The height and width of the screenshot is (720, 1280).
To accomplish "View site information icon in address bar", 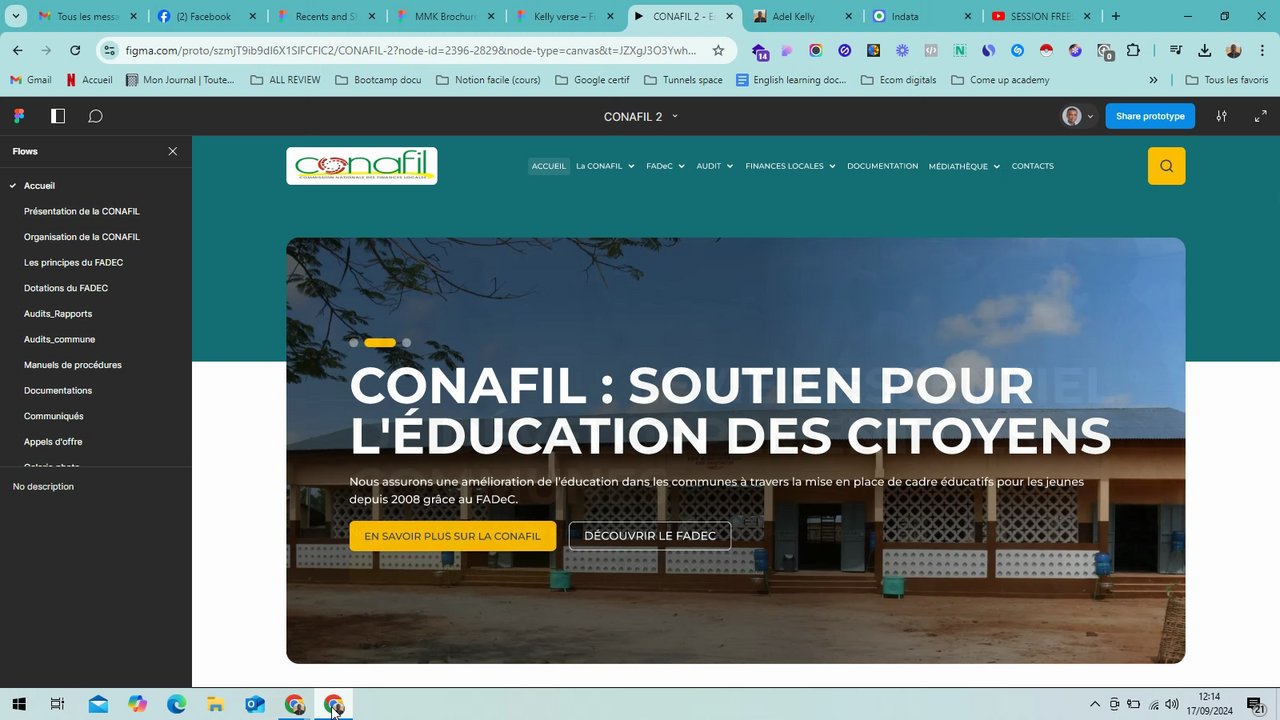I will click(109, 50).
